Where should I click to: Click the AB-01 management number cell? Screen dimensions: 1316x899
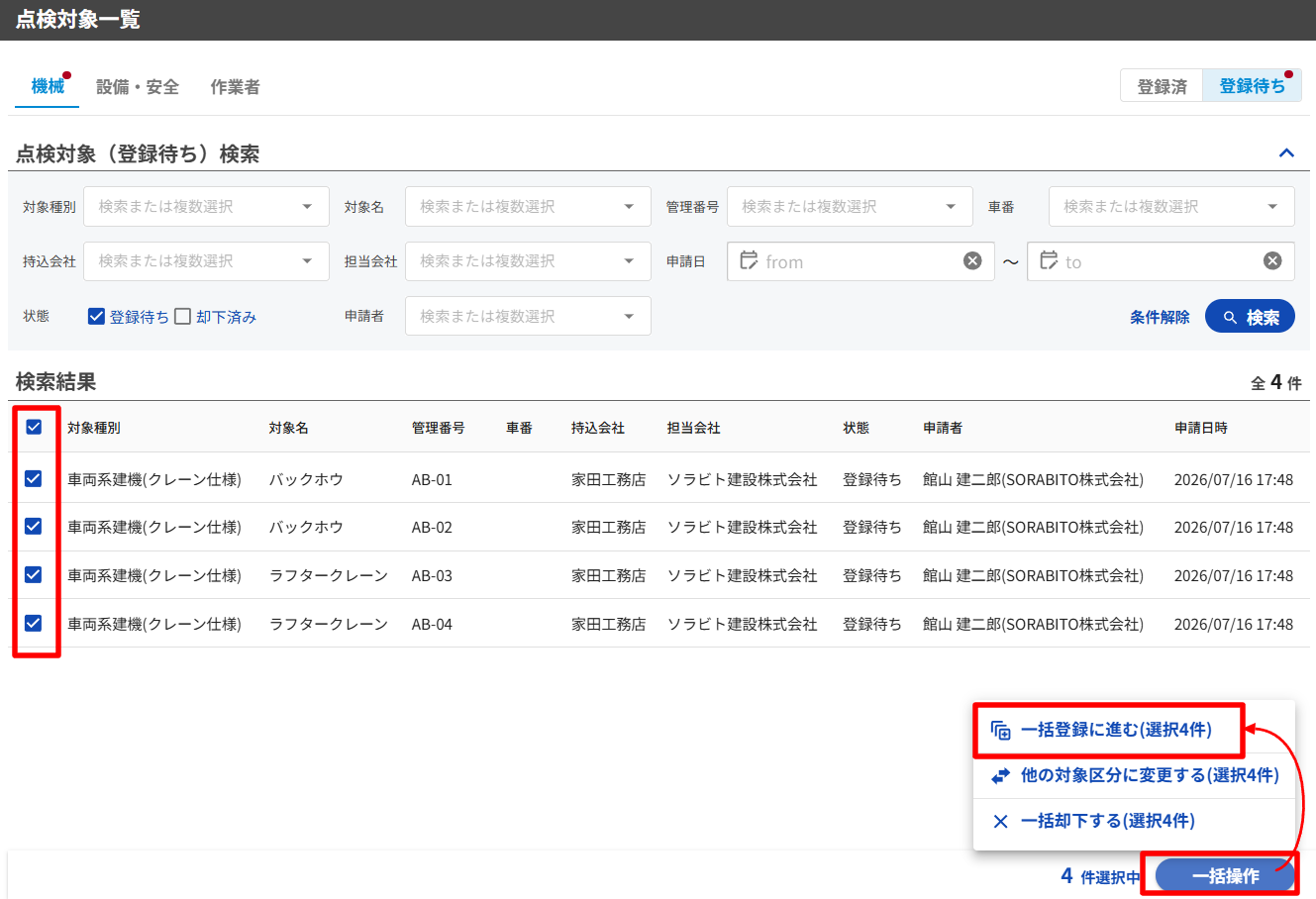pos(432,479)
